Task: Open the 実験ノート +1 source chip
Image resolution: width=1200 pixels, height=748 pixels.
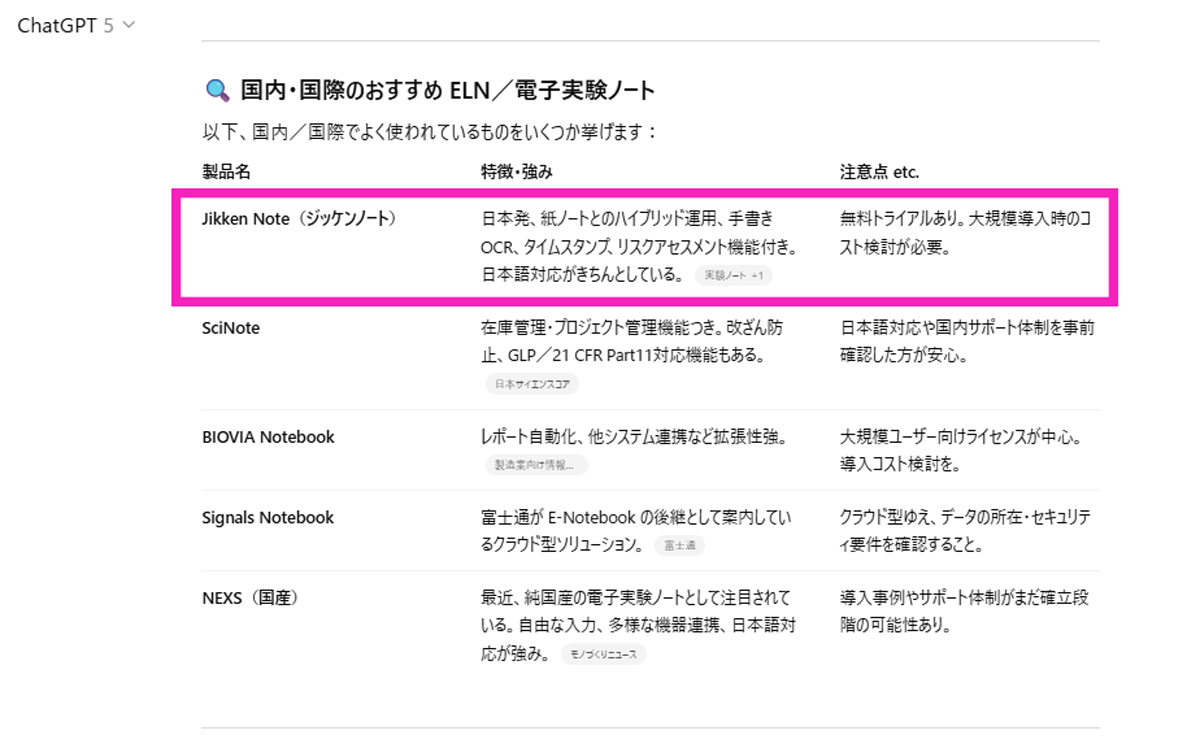Action: (x=734, y=275)
